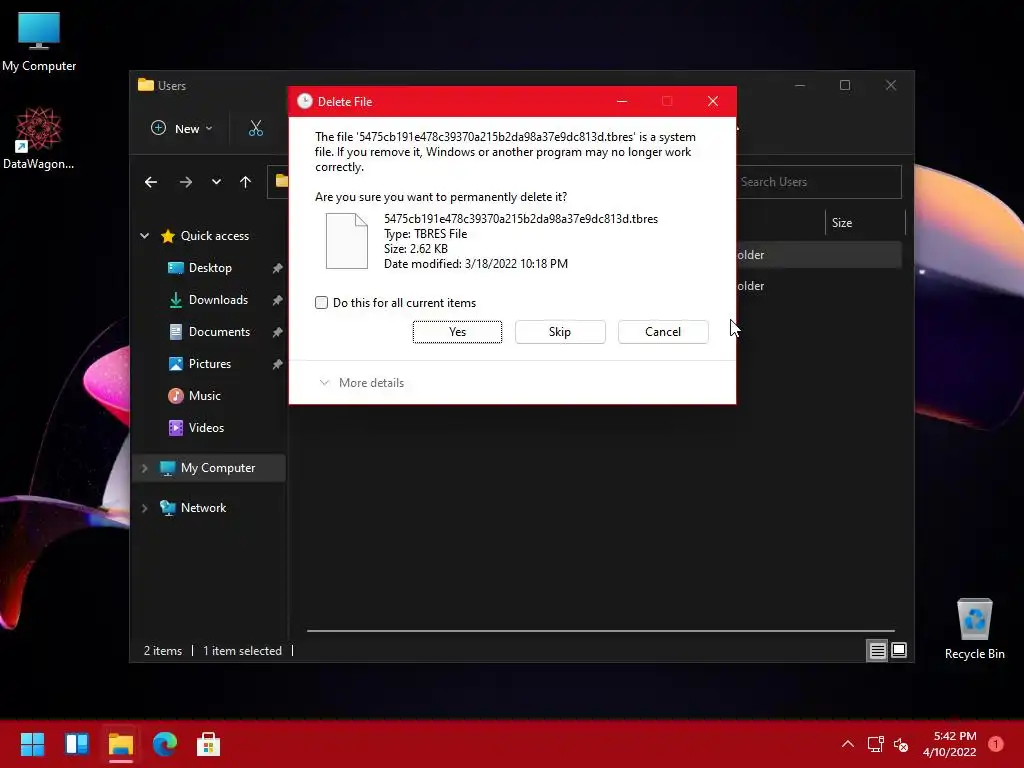The width and height of the screenshot is (1024, 768).
Task: Open Videos in navigation pane
Action: coord(206,428)
